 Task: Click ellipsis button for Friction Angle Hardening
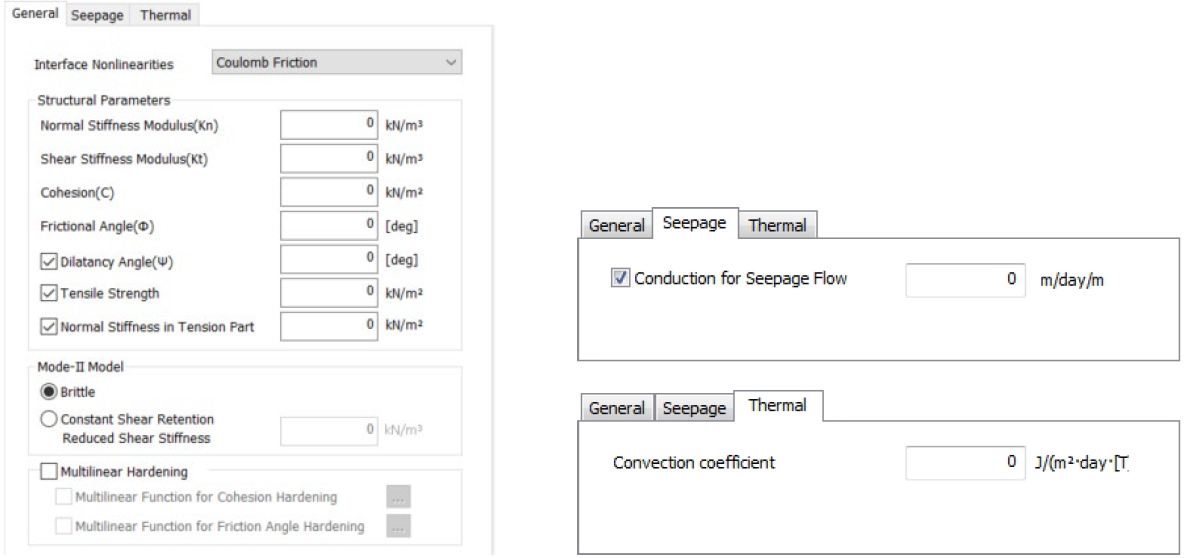tap(399, 526)
